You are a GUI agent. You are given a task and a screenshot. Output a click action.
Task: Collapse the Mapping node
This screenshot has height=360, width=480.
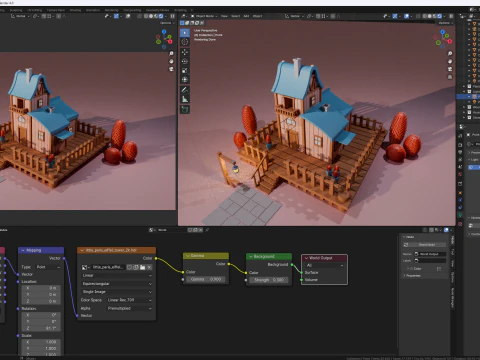coord(23,250)
